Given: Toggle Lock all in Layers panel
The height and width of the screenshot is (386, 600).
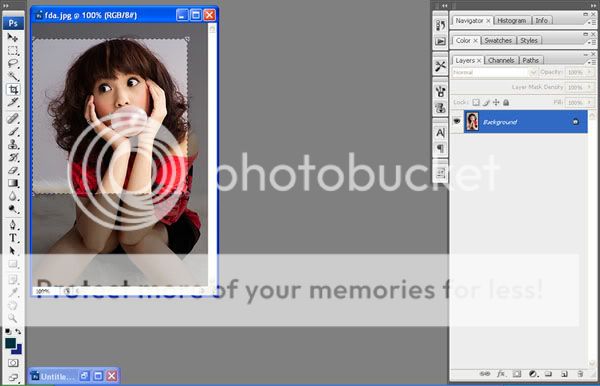Looking at the screenshot, I should (x=506, y=103).
